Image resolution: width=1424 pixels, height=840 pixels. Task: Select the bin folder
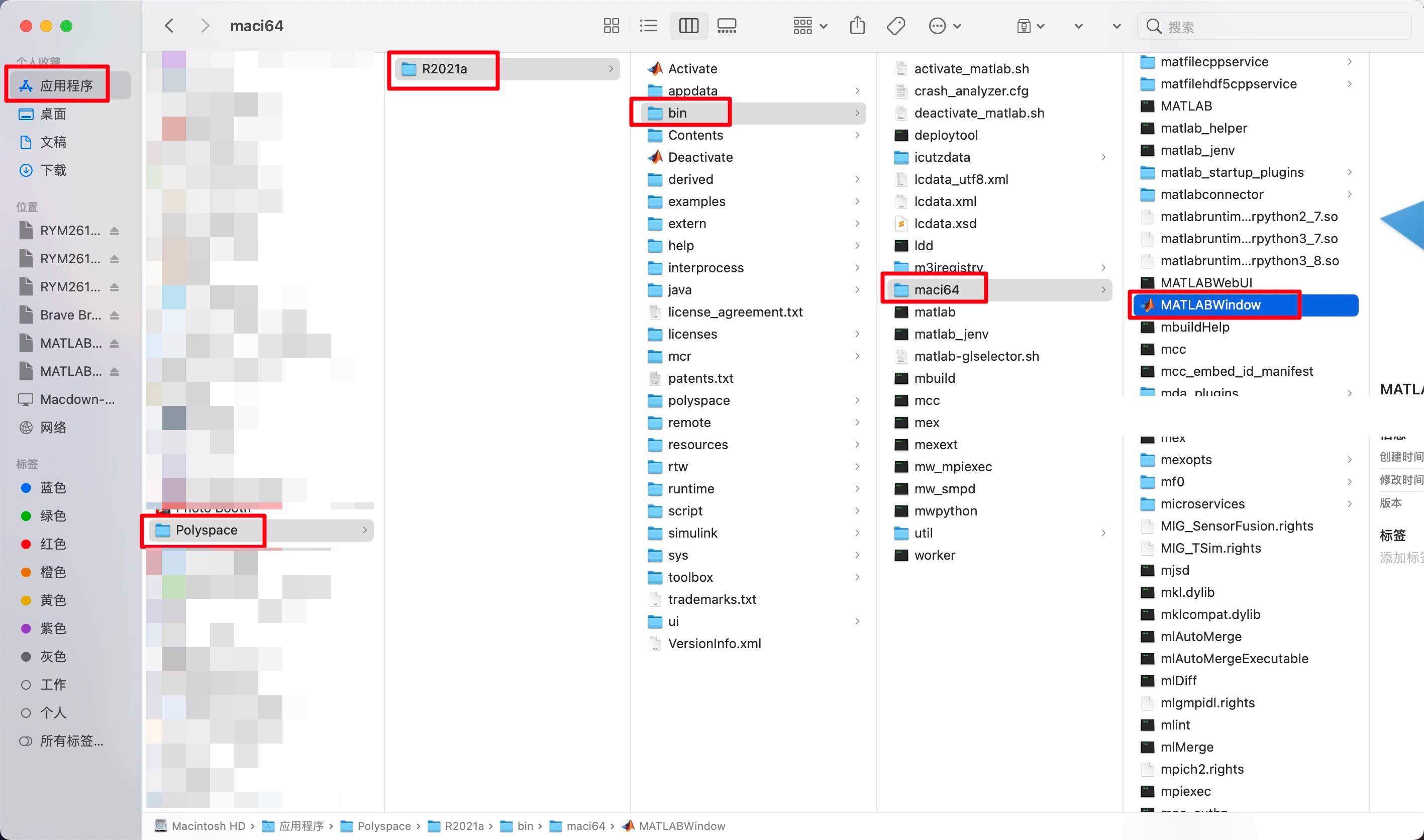tap(753, 113)
